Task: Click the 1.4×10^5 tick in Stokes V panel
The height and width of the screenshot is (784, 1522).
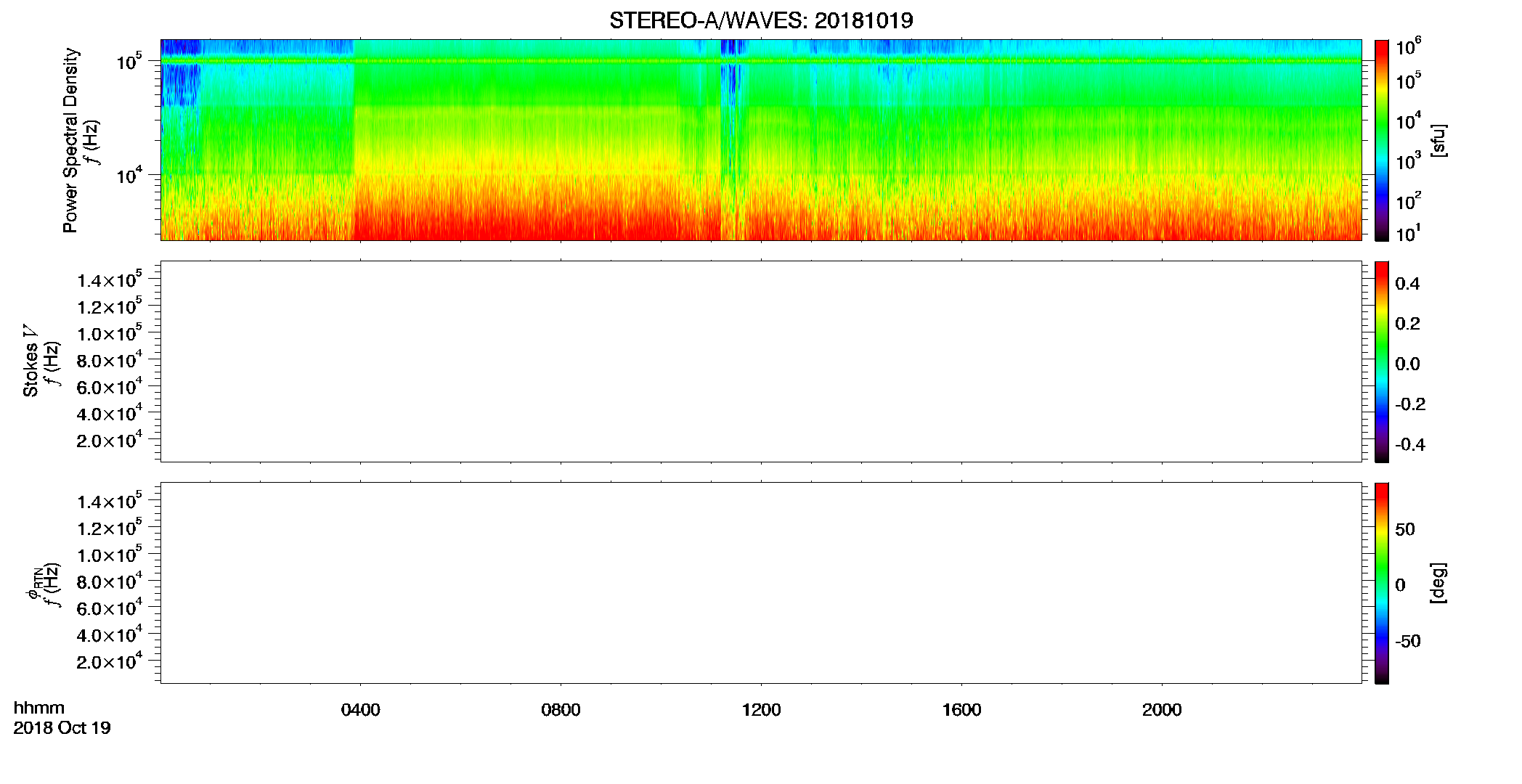Action: tap(110, 279)
